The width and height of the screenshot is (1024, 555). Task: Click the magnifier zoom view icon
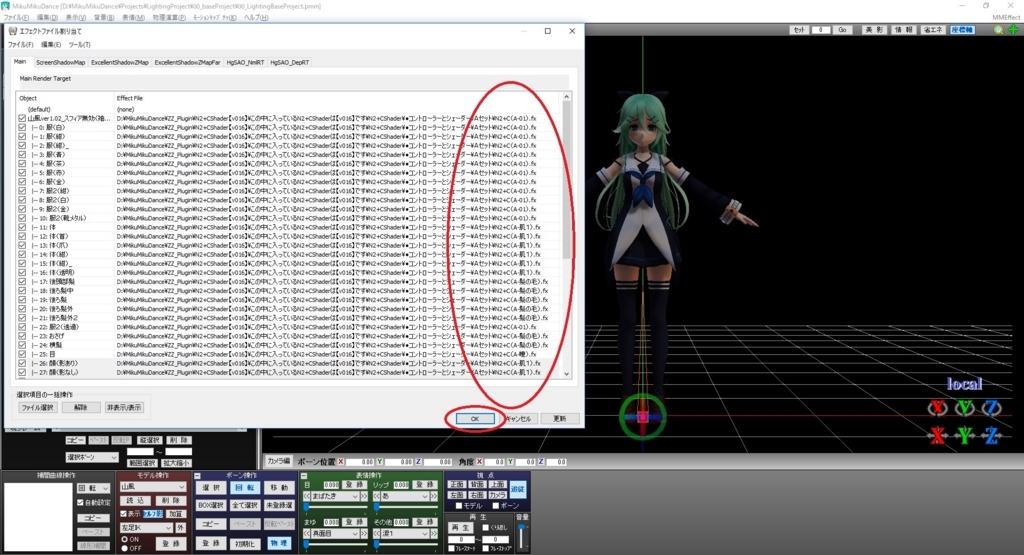click(x=999, y=30)
